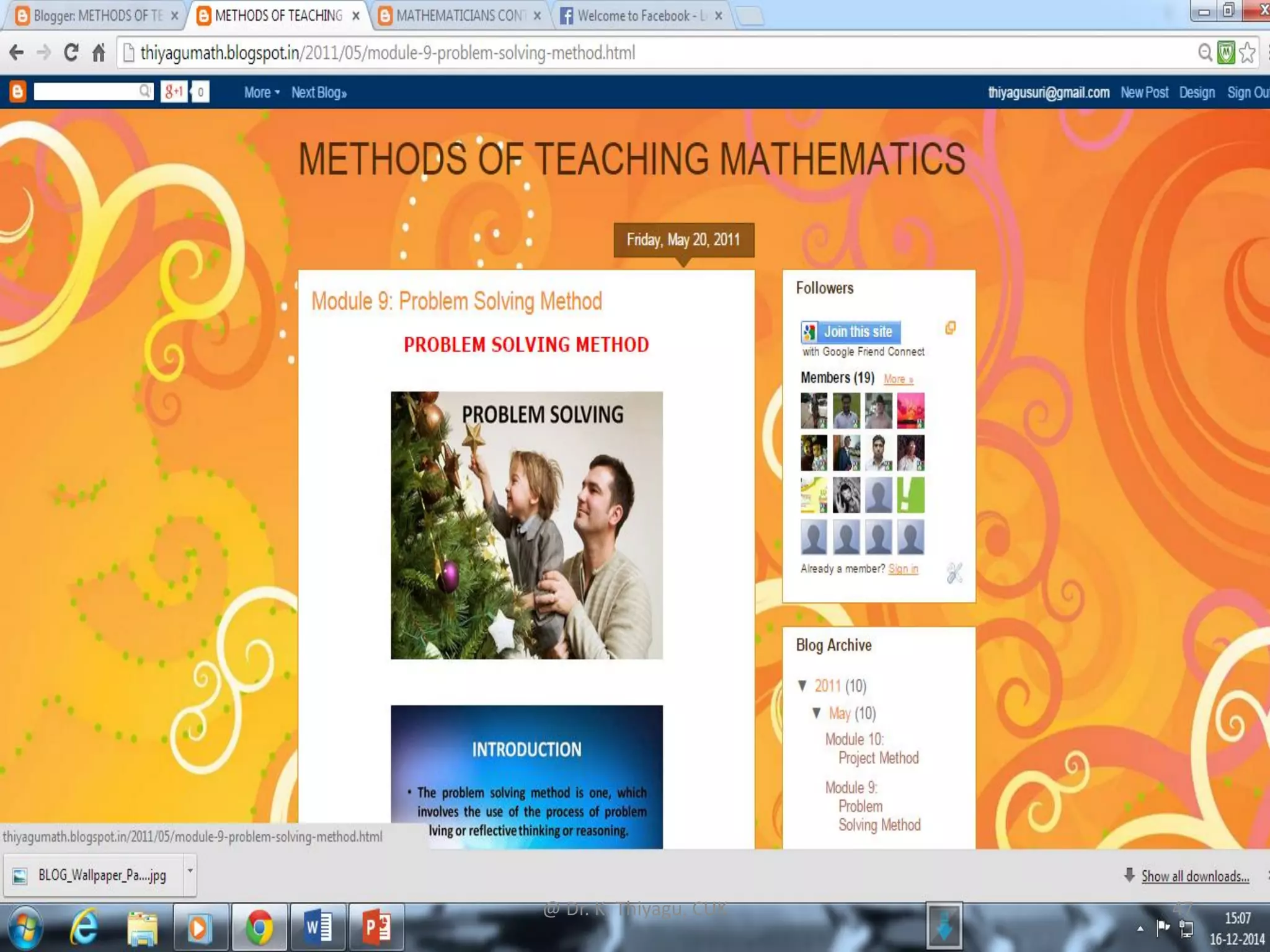Viewport: 1270px width, 952px height.
Task: Click the Problem Solving Christmas tree image
Action: click(x=526, y=525)
